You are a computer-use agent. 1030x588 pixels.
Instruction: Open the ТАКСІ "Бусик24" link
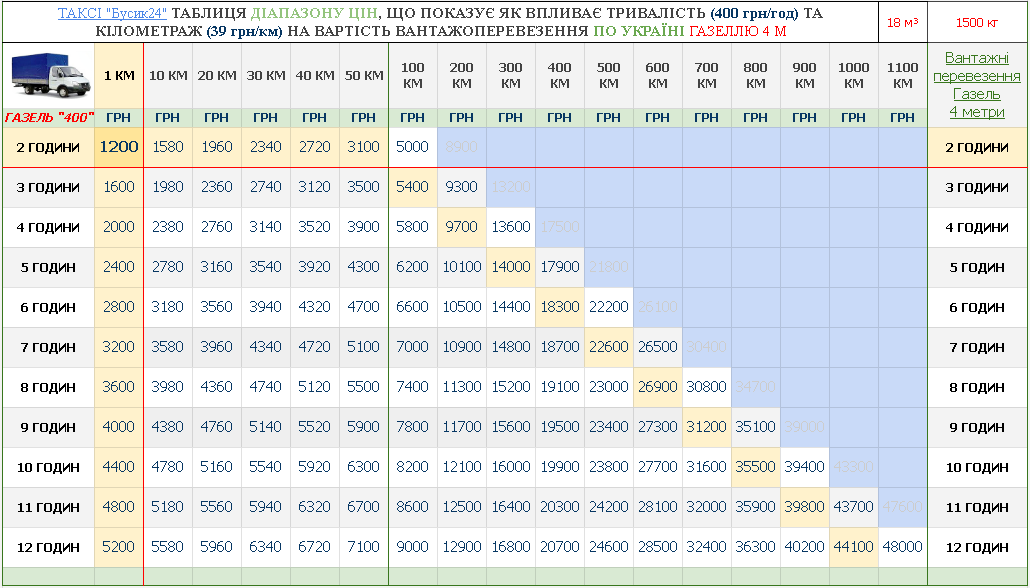coord(112,12)
